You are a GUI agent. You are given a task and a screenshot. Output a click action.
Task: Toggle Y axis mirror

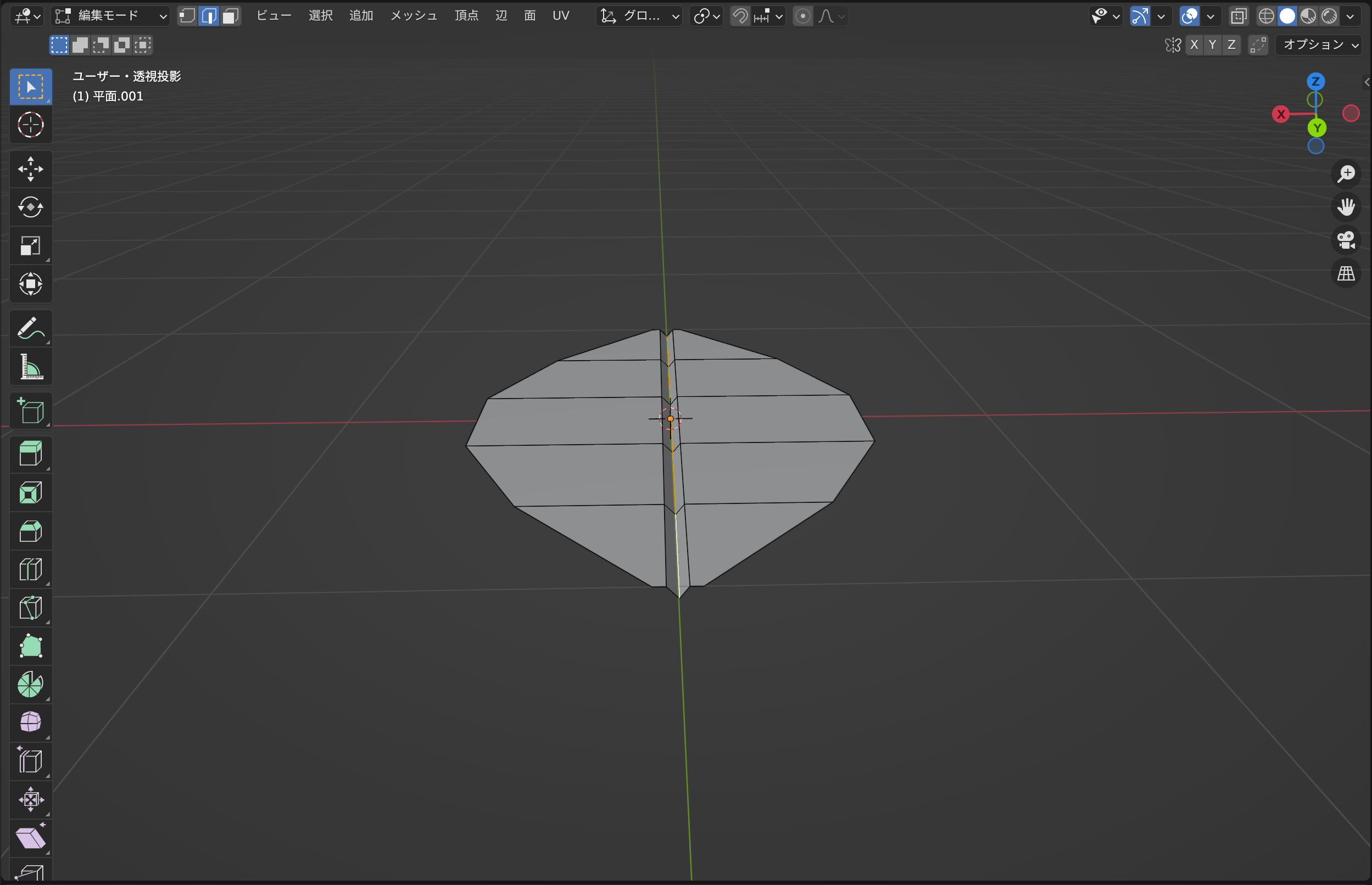1213,45
